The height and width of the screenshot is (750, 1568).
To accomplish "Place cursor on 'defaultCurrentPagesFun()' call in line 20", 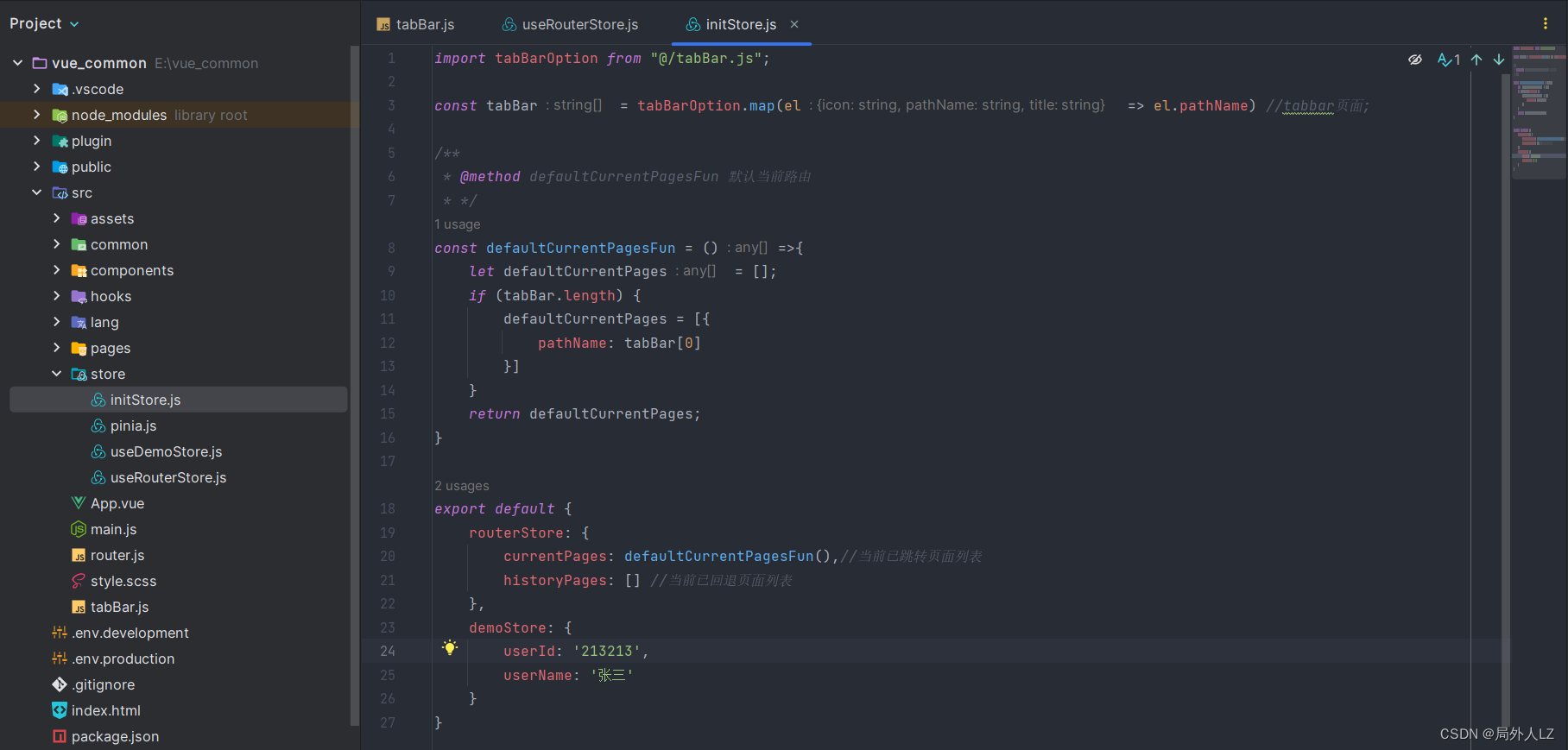I will (727, 557).
